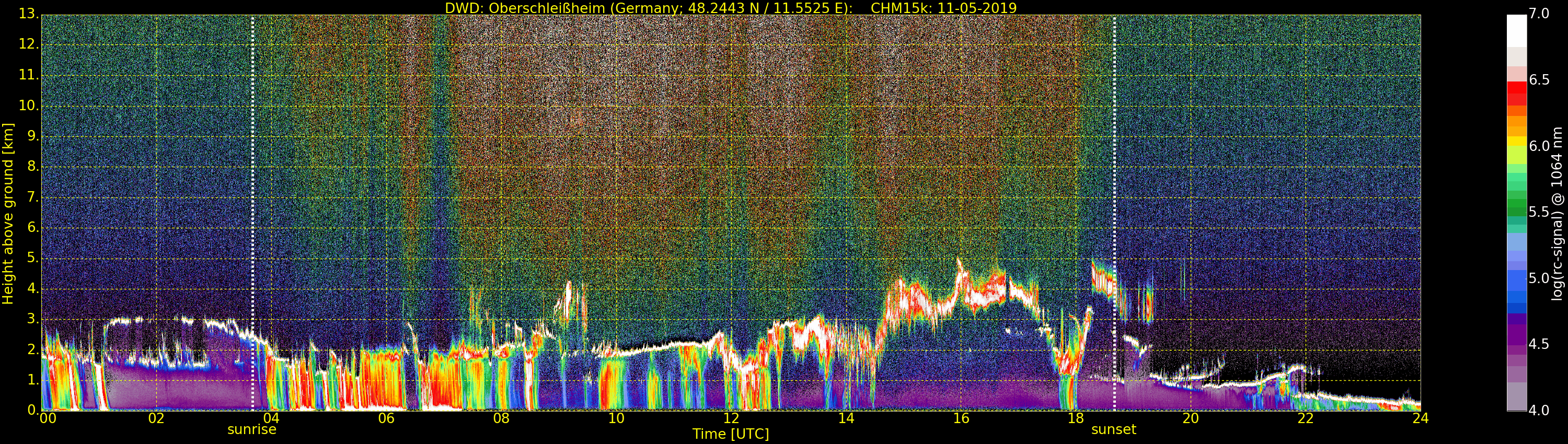The image size is (1568, 444).
Task: Click the colorbar '4.0' tick value
Action: (1539, 411)
